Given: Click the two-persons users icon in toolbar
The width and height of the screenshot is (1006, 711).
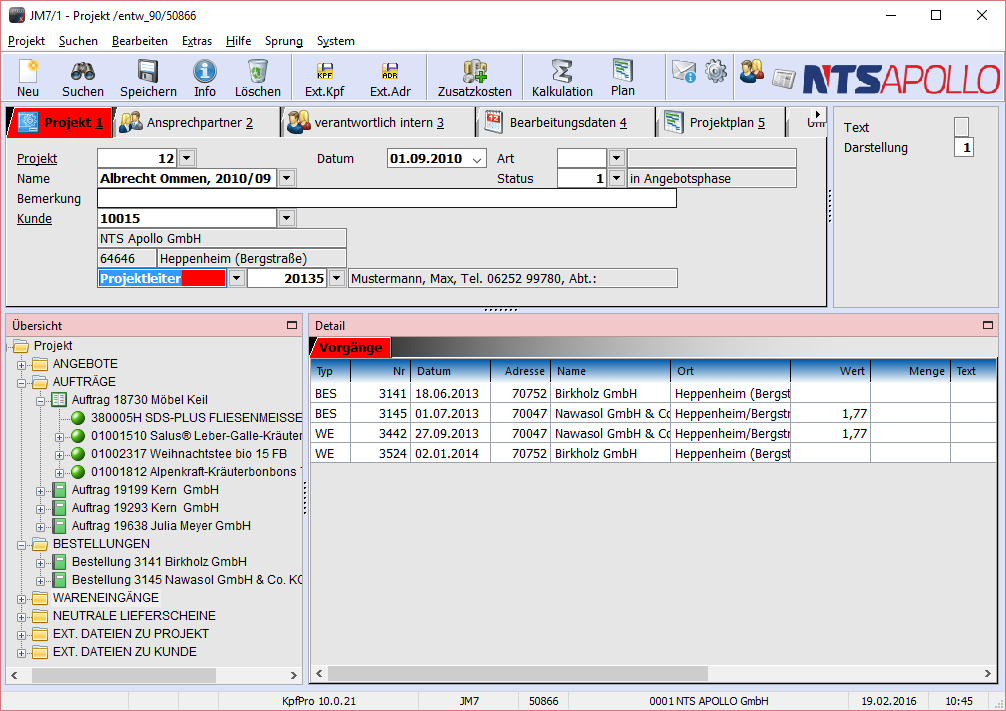Looking at the screenshot, I should [x=751, y=71].
